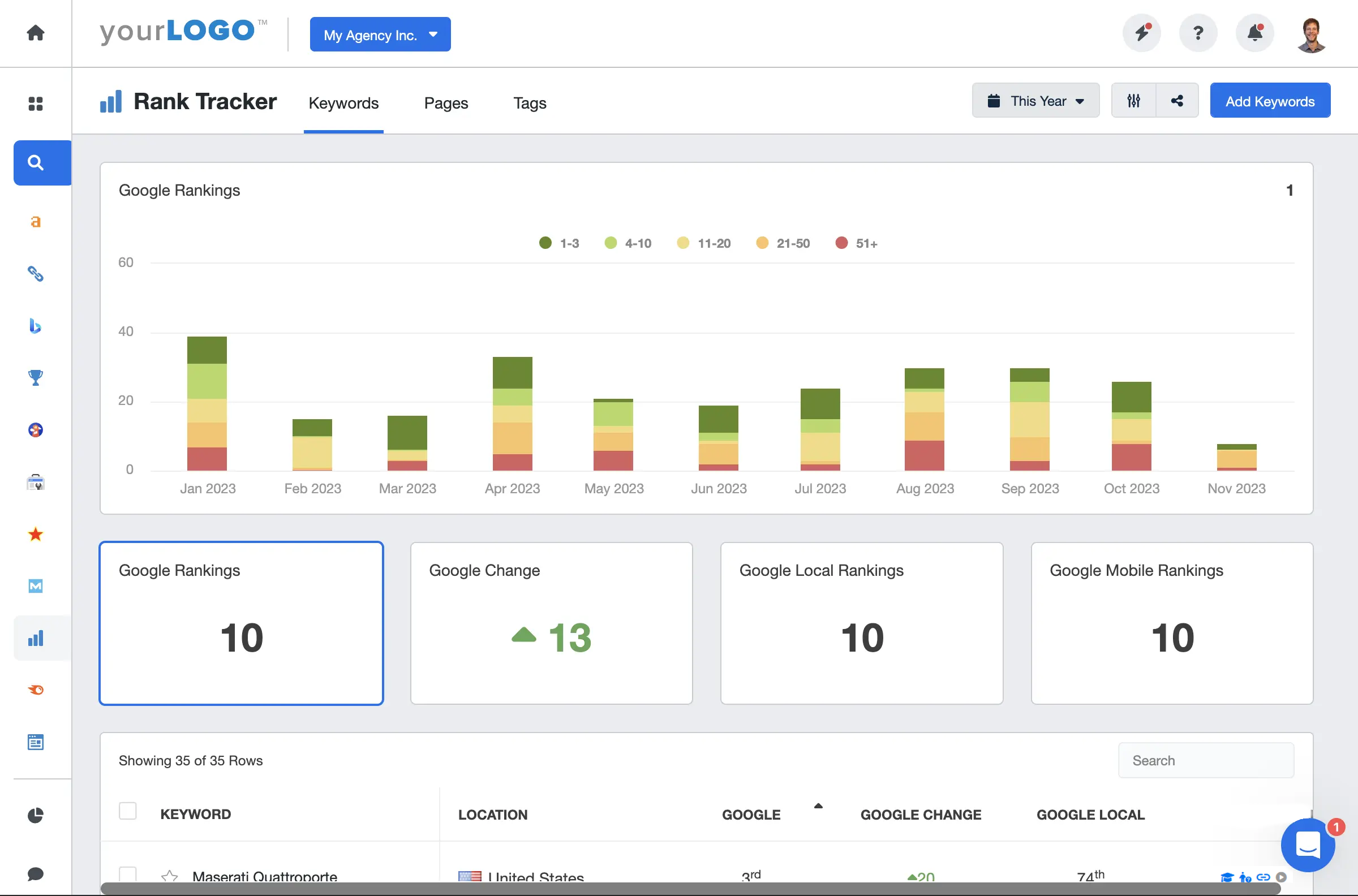Open the Semrush flame sidebar icon
Viewport: 1358px width, 896px height.
coord(36,690)
